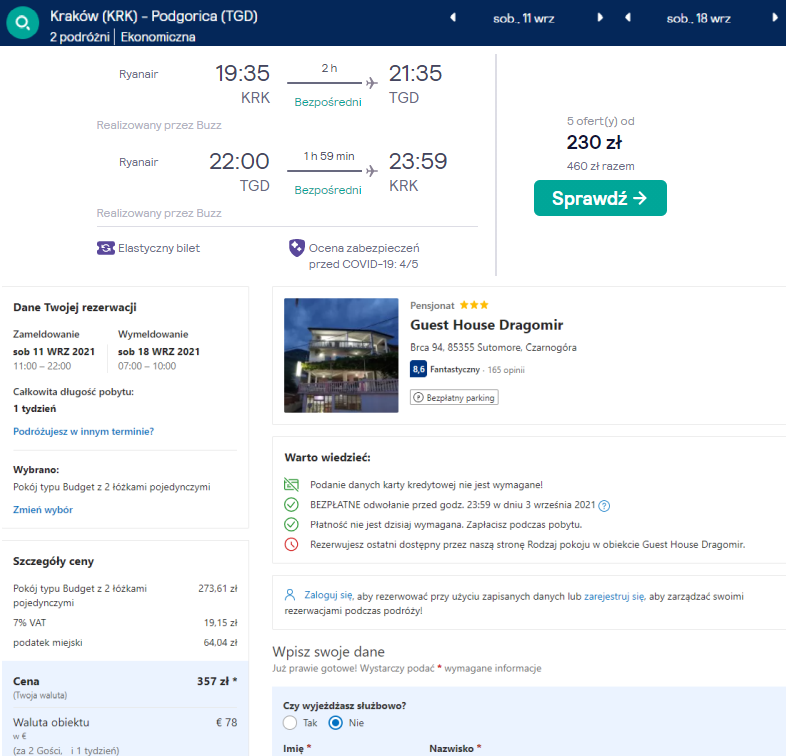Click the podatek miejski 64,04 zł amount
786x756 pixels.
point(221,643)
